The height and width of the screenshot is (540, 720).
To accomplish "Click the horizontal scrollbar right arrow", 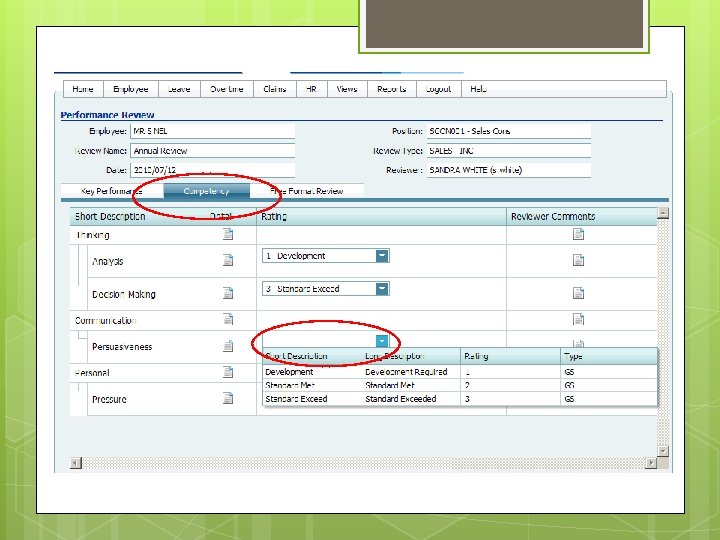I will pyautogui.click(x=651, y=463).
